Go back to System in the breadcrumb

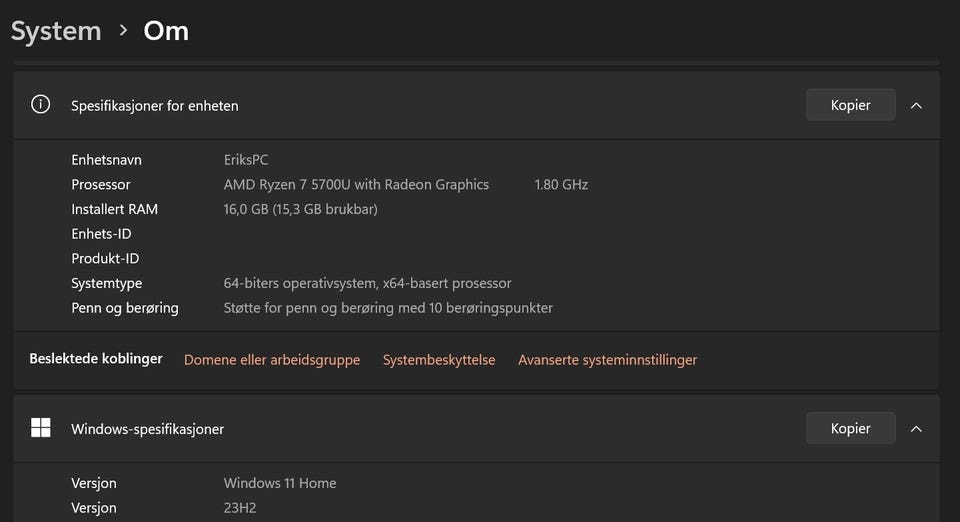(56, 30)
